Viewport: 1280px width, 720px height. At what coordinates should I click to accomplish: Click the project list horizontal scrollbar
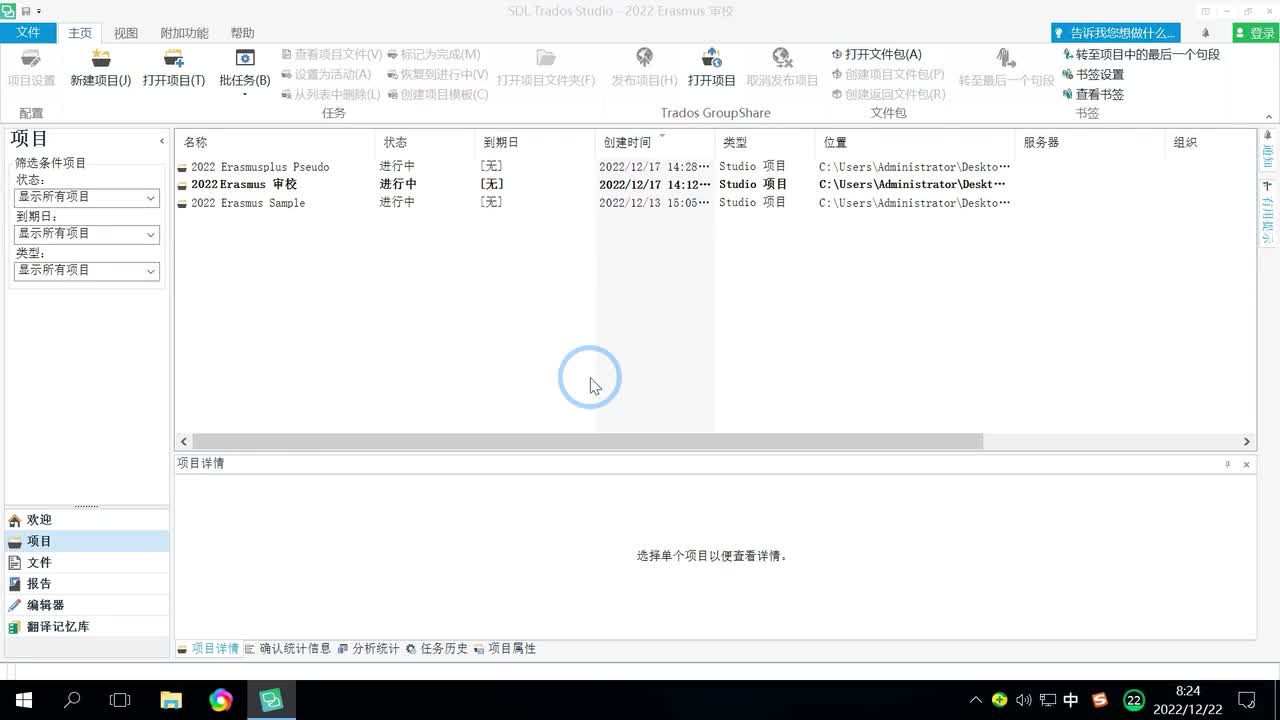tap(588, 442)
